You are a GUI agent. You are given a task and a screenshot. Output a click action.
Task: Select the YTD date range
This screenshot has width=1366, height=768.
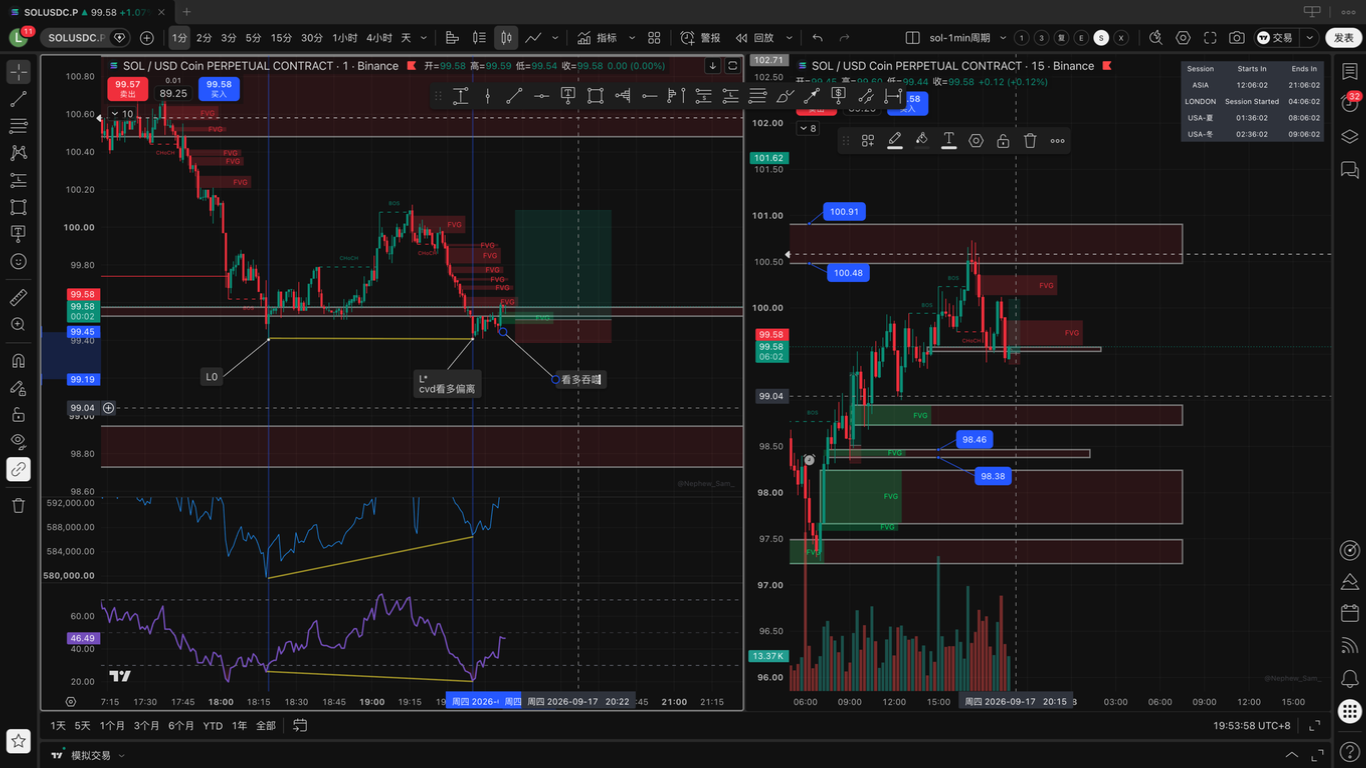point(213,725)
